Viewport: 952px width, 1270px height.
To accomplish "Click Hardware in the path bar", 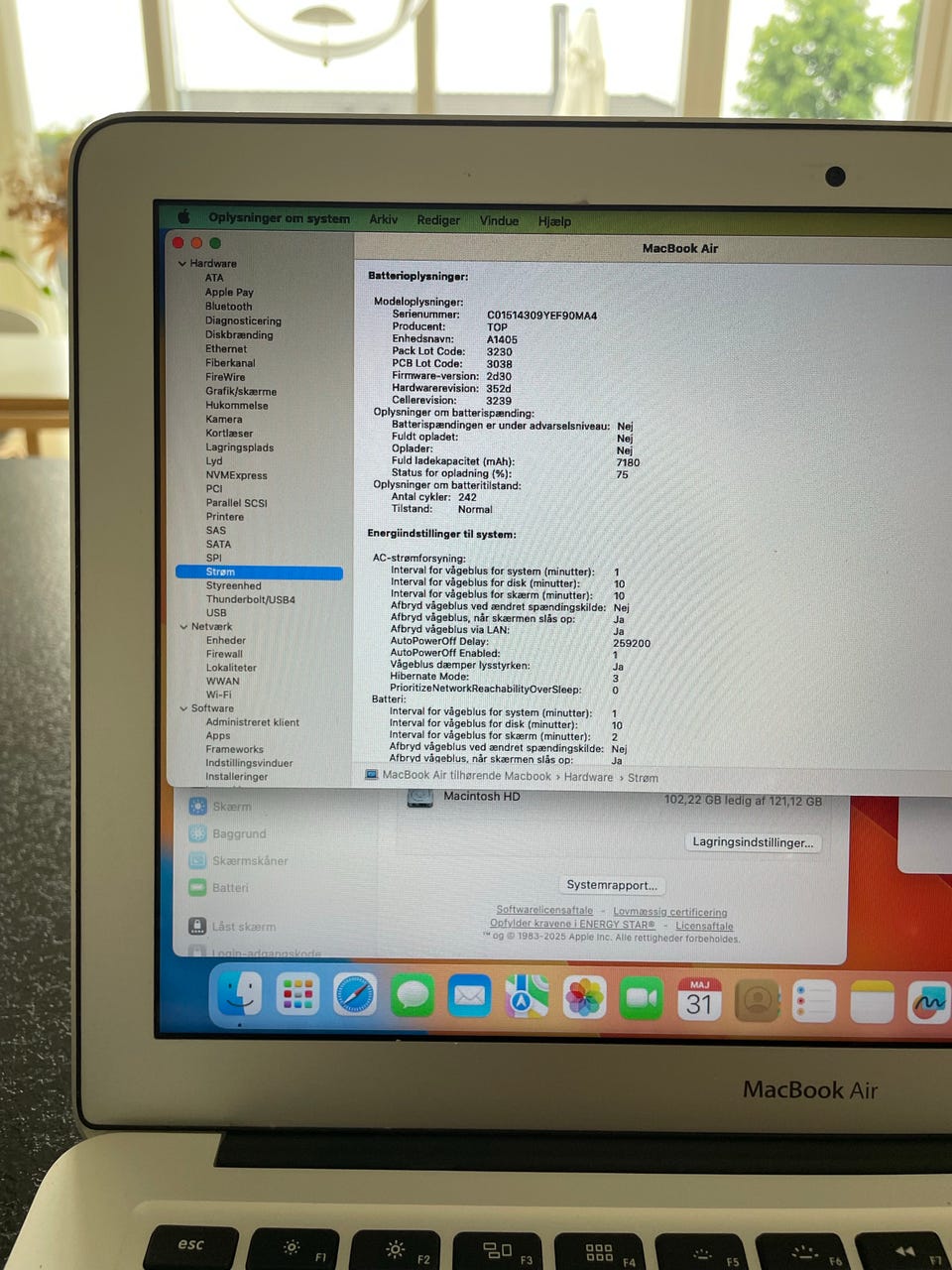I will [588, 777].
